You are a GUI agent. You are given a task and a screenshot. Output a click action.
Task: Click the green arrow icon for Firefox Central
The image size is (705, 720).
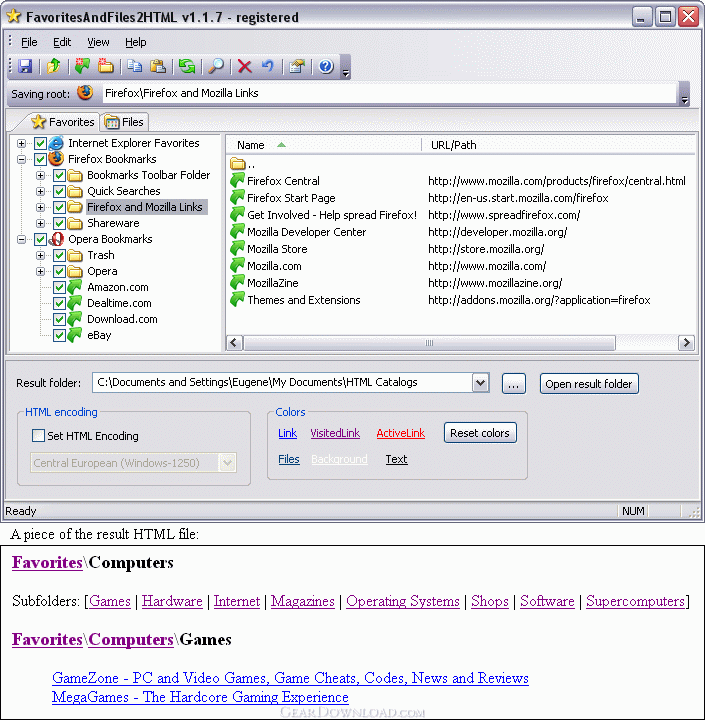point(237,180)
